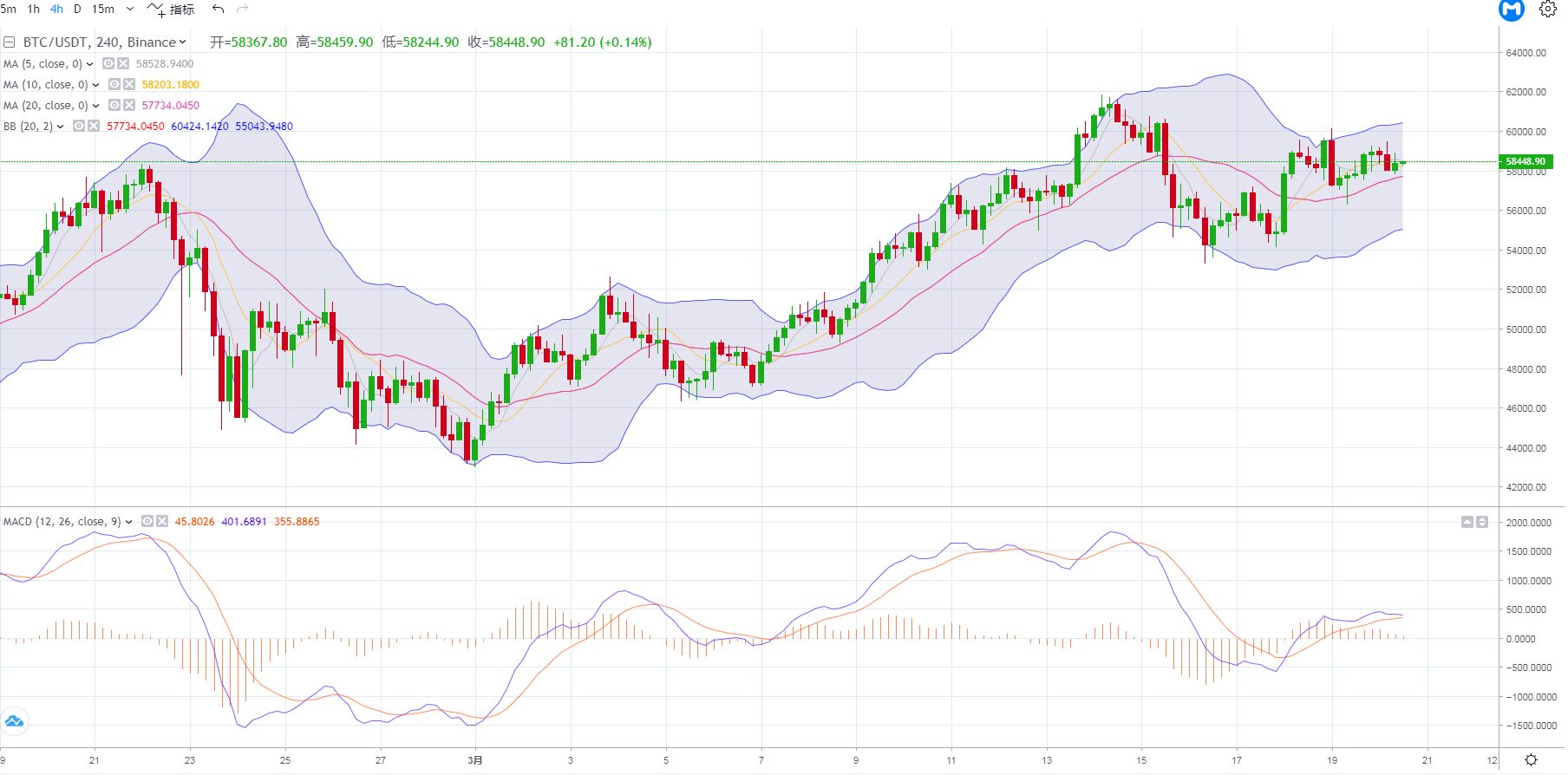Open chart settings gear at top right
Screen dimensions: 1568x775
1548,10
